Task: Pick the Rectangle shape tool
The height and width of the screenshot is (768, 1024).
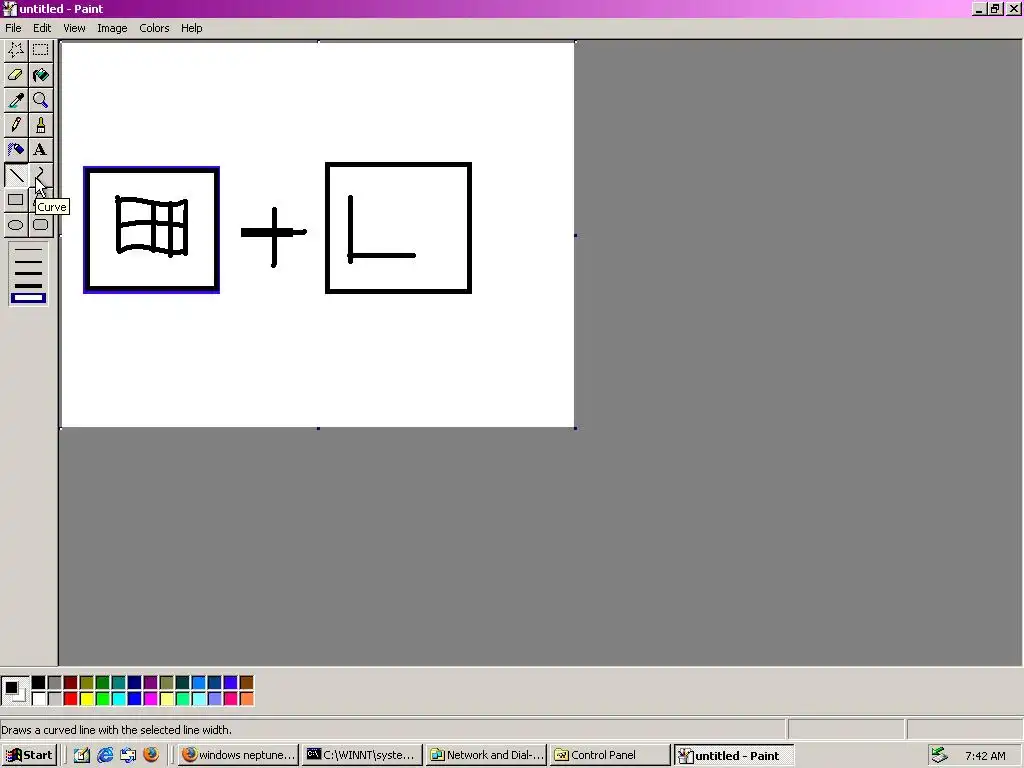Action: (16, 200)
